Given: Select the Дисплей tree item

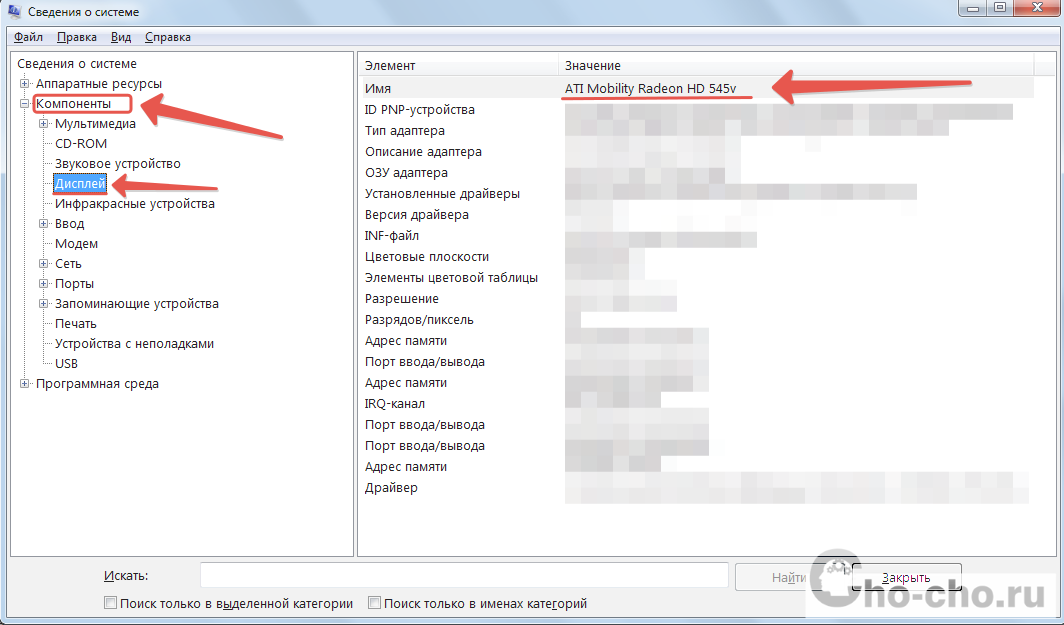Looking at the screenshot, I should (x=80, y=184).
